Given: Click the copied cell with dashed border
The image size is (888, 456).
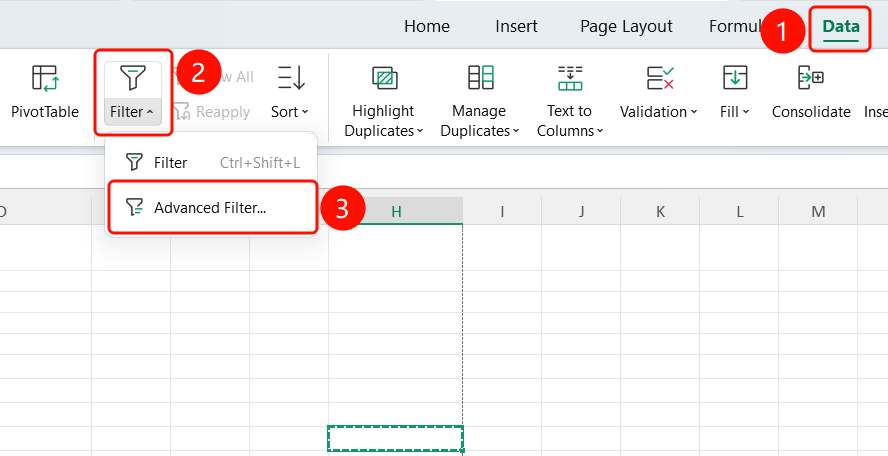Looking at the screenshot, I should click(395, 438).
